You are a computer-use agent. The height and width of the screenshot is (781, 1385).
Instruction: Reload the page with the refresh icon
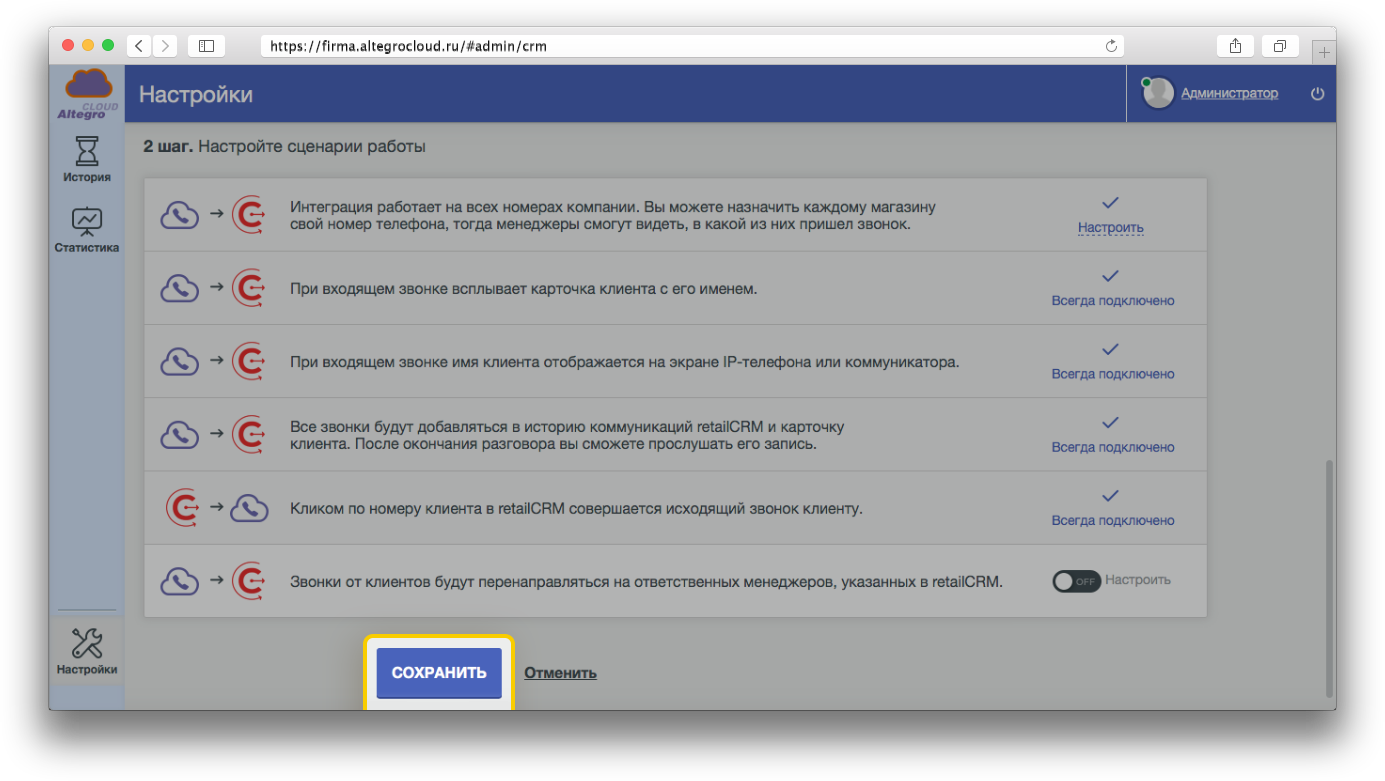click(1110, 46)
